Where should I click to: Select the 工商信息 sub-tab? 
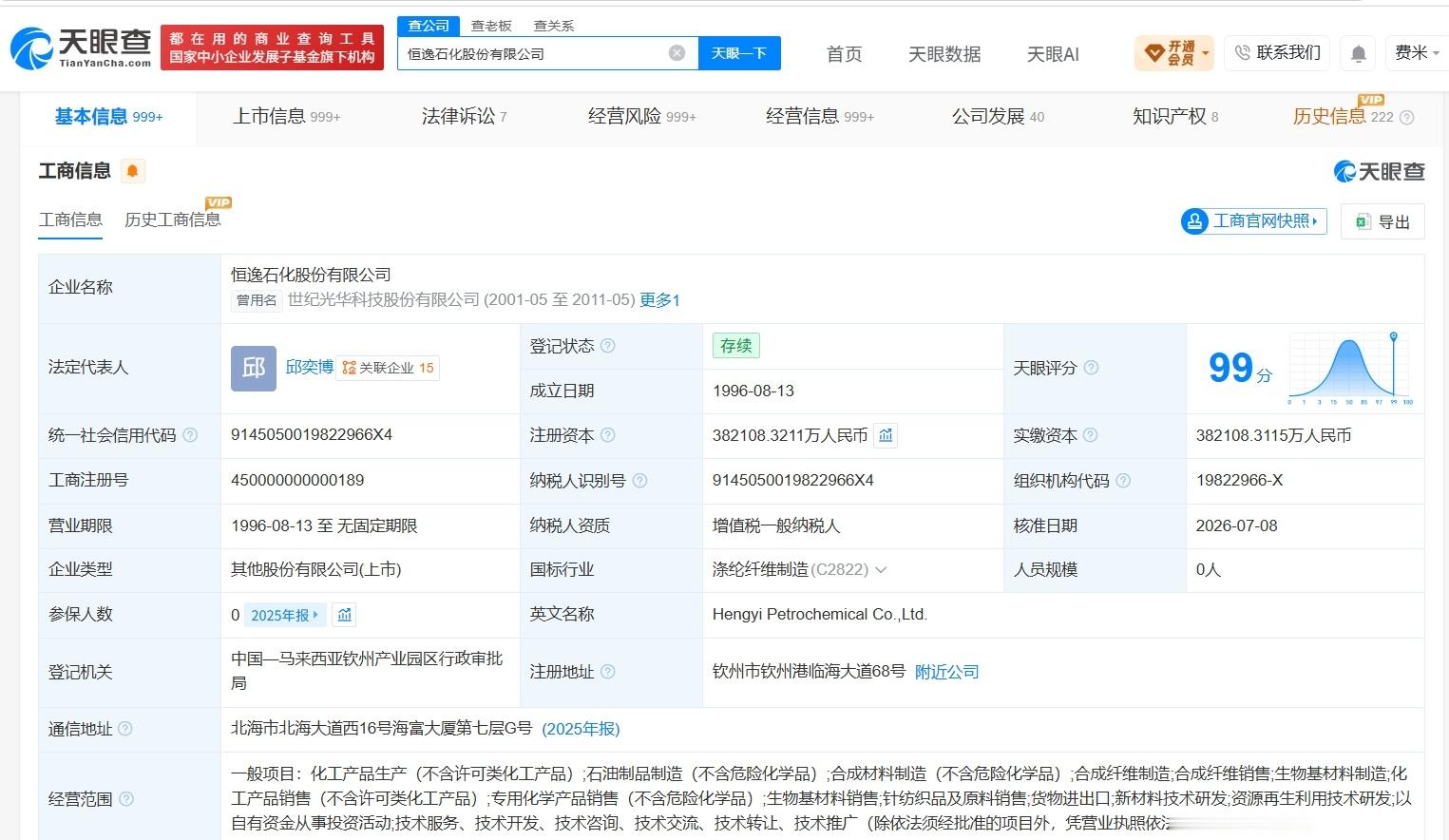point(70,220)
